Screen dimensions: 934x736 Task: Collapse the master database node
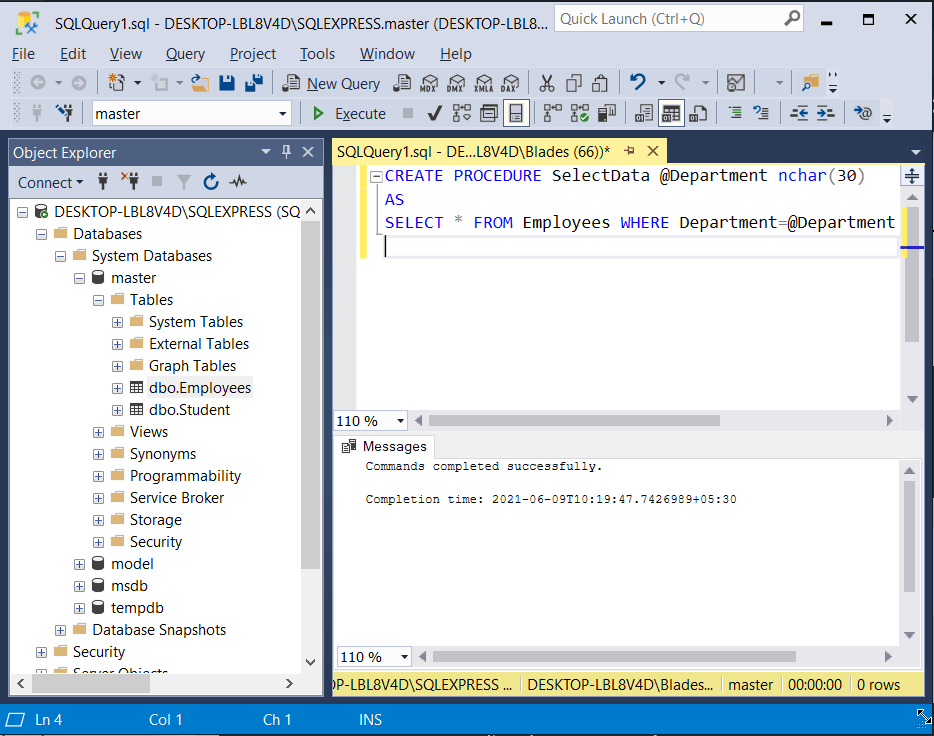pos(80,277)
